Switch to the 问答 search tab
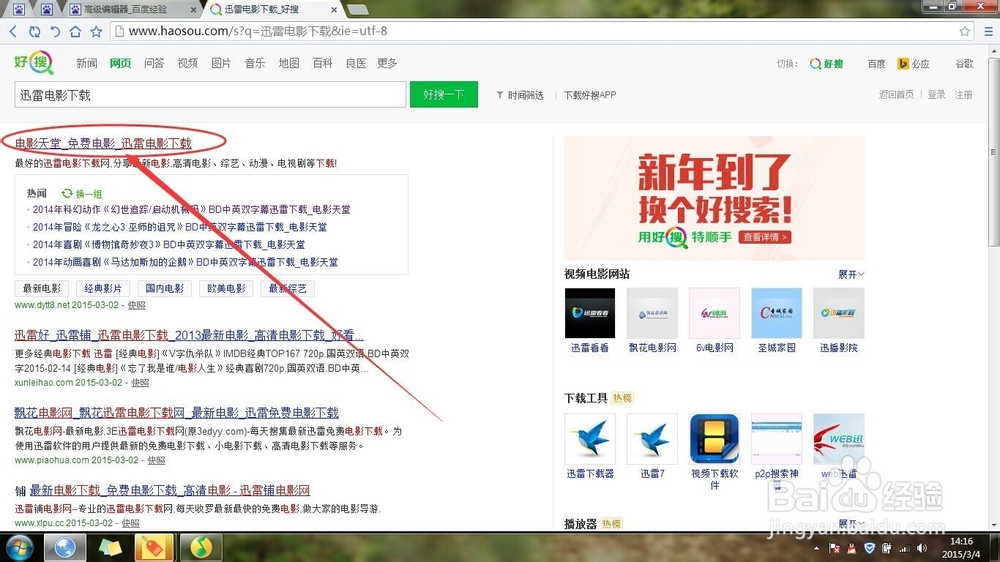Viewport: 1000px width, 562px height. [x=154, y=63]
